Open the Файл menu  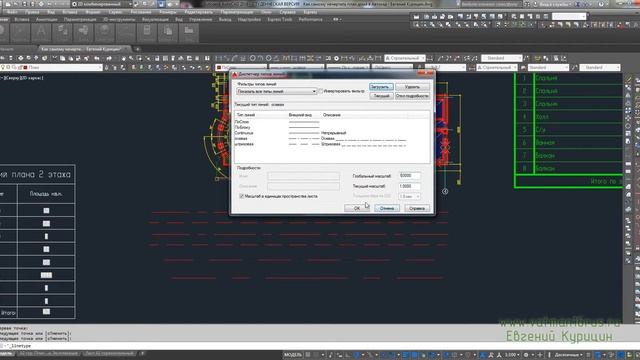pos(12,12)
